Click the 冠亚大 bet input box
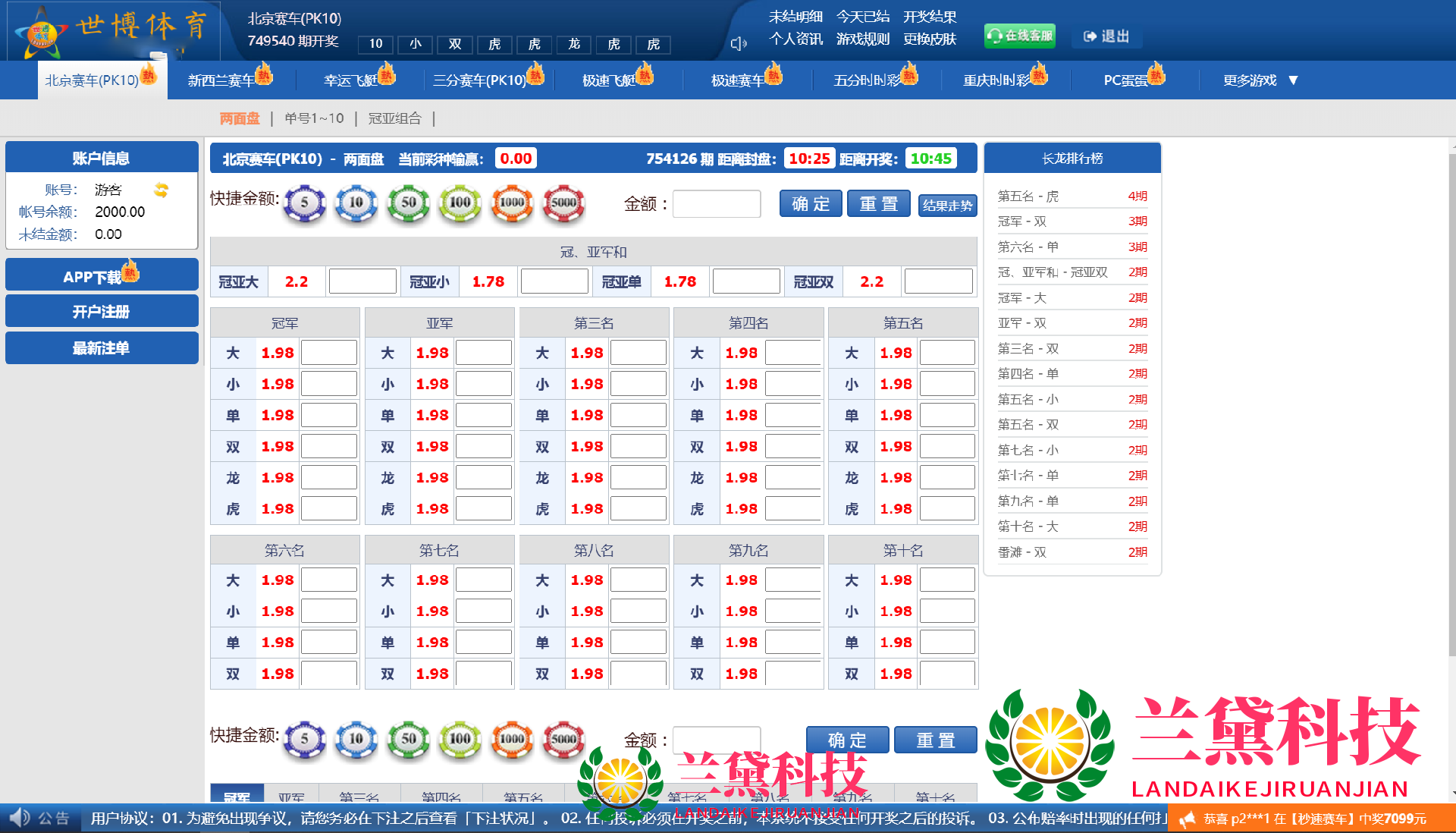The height and width of the screenshot is (833, 1456). click(362, 281)
